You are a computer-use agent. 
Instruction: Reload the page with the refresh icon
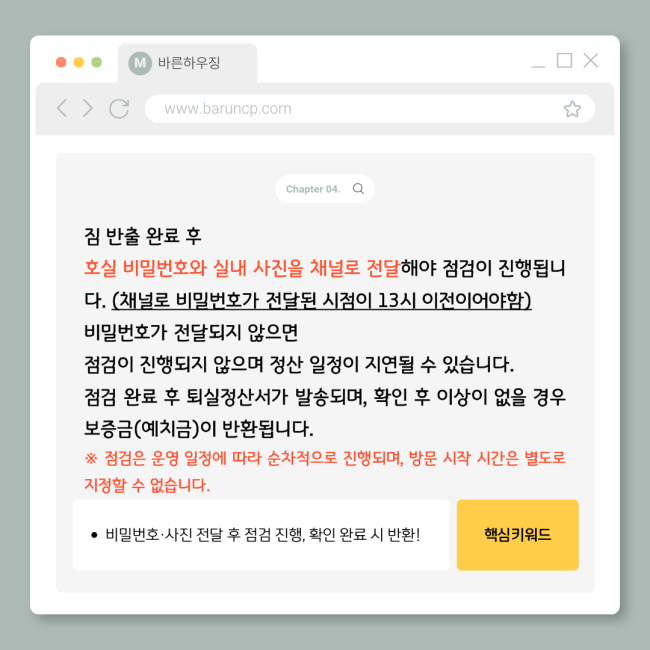coord(119,109)
